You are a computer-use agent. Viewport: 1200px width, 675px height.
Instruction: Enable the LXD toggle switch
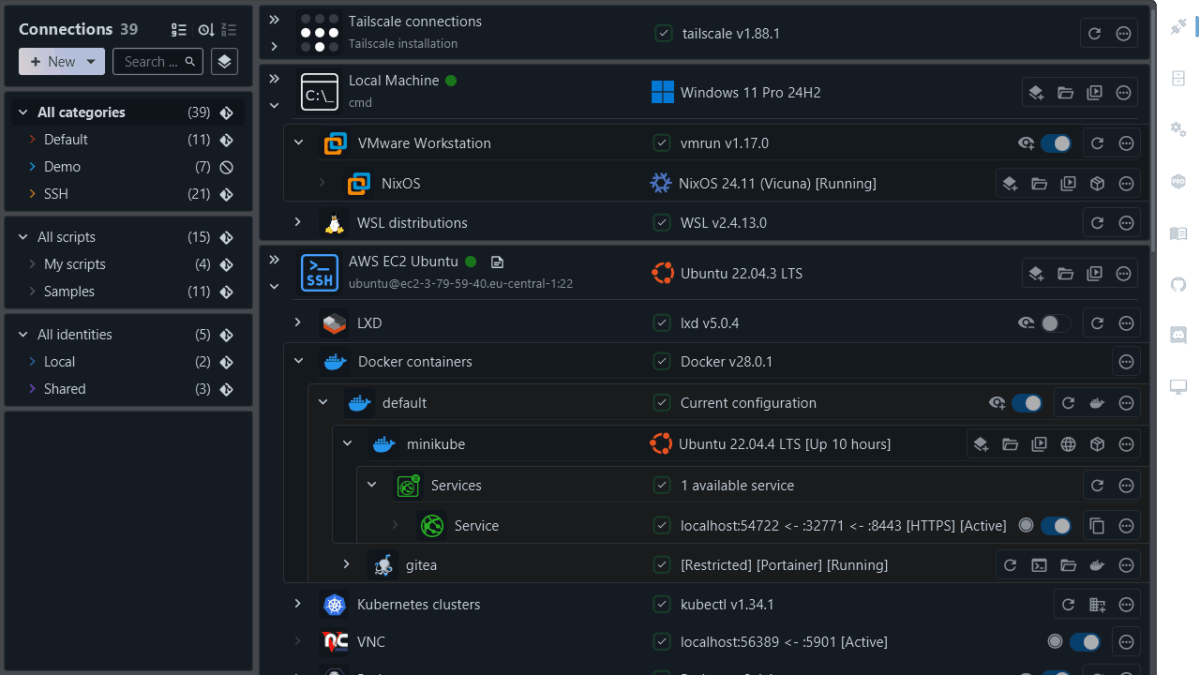click(x=1056, y=323)
